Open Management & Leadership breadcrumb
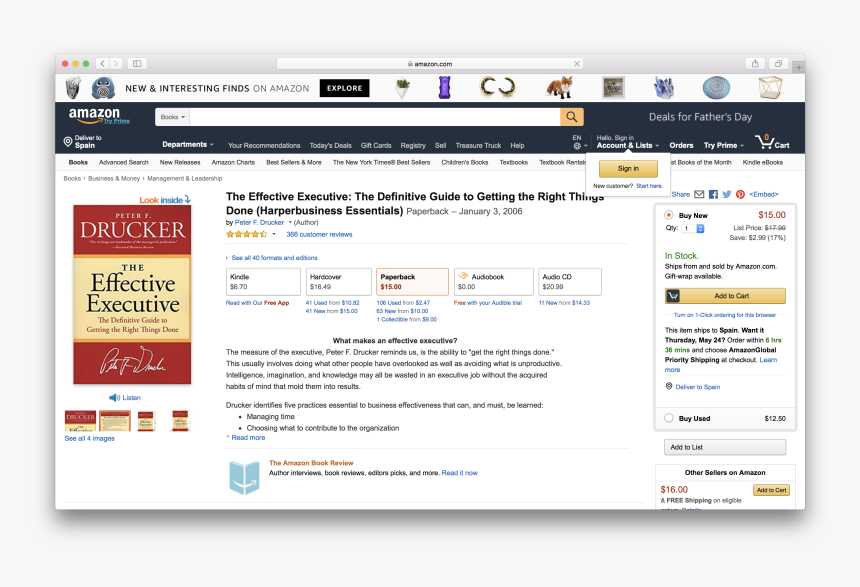This screenshot has height=587, width=860. click(x=185, y=178)
